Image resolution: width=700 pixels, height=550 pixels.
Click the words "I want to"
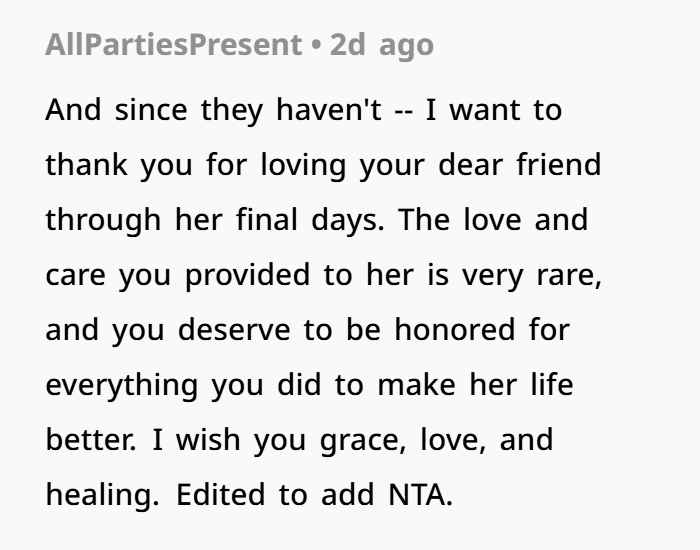click(x=494, y=109)
